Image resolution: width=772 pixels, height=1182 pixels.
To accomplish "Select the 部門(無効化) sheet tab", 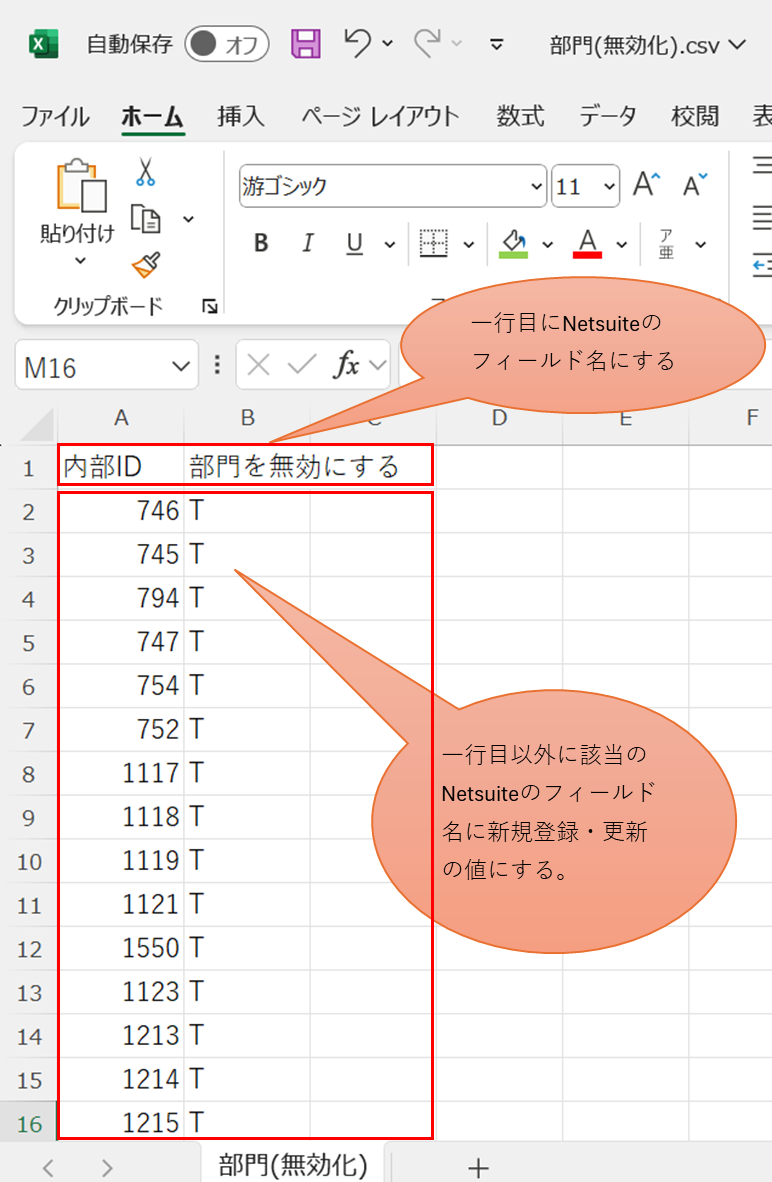I will [x=293, y=1165].
